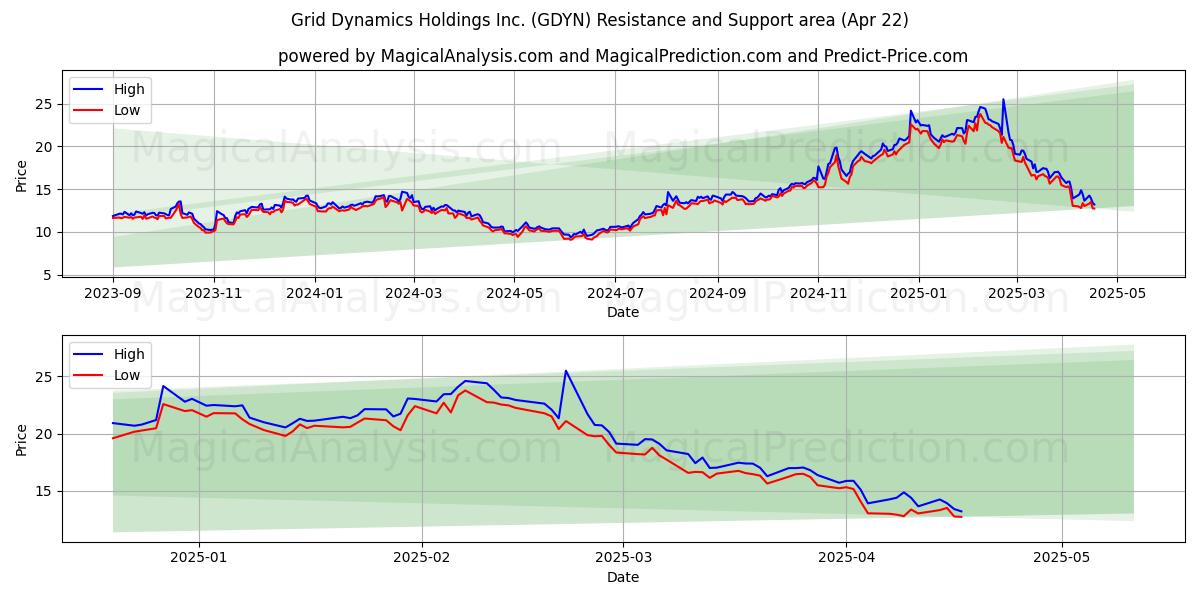Click 'High' in the top chart legend
Viewport: 1200px width, 600px height.
point(129,89)
